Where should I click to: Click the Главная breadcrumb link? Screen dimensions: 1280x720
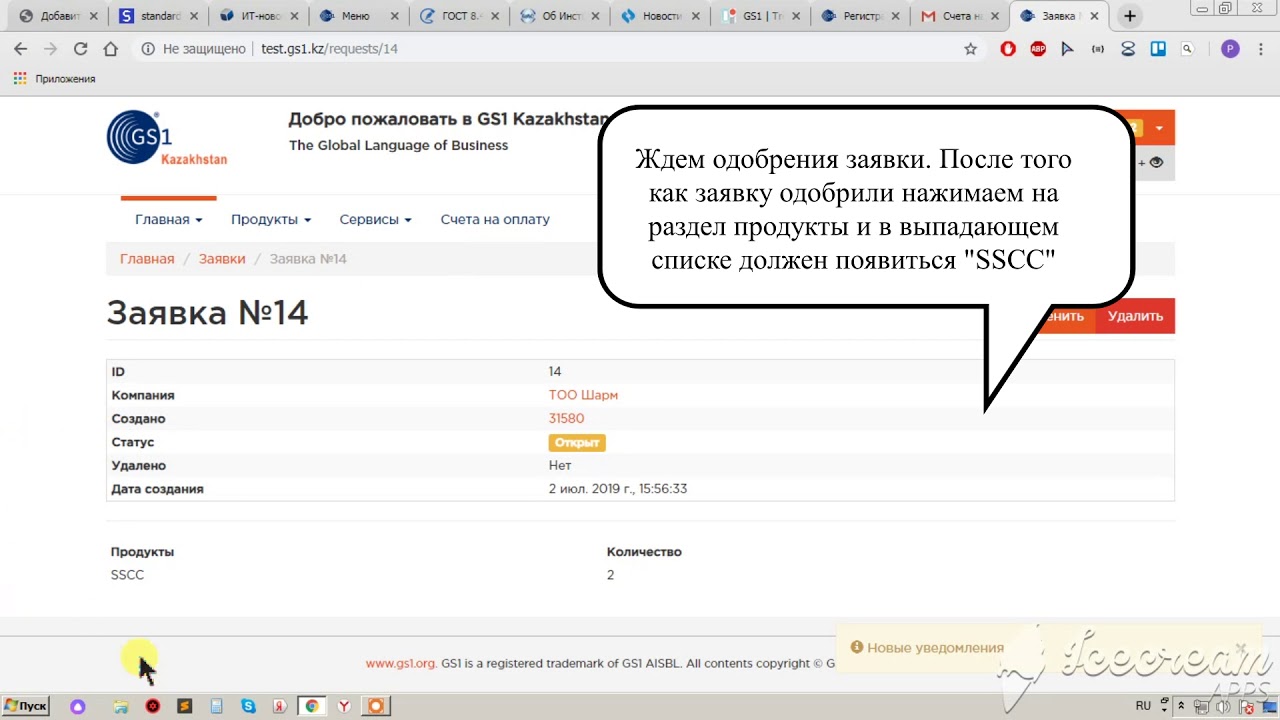[147, 258]
